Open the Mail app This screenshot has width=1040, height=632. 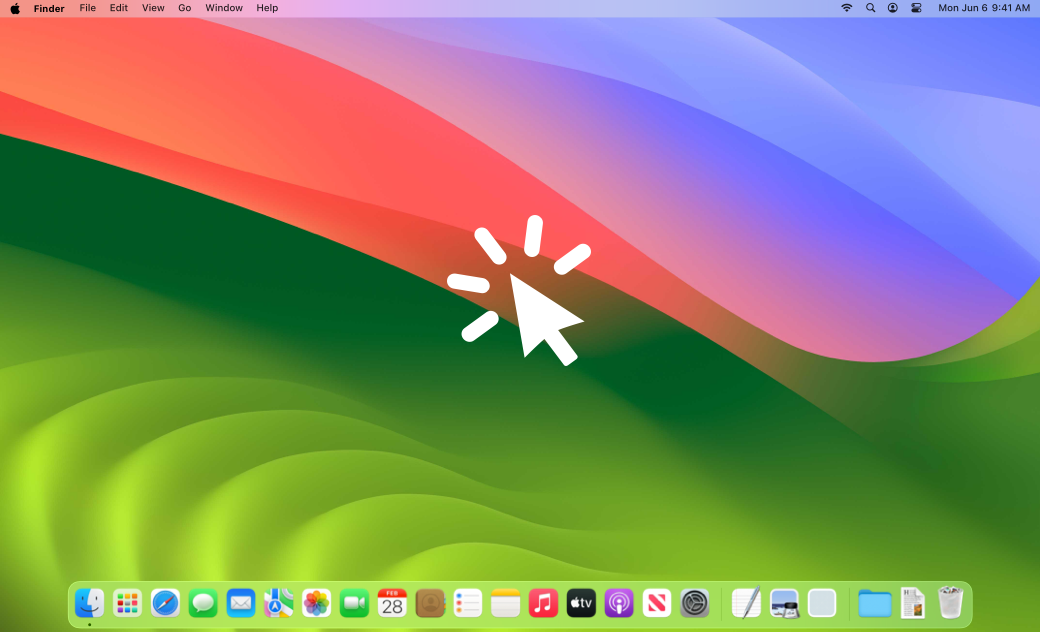(240, 603)
